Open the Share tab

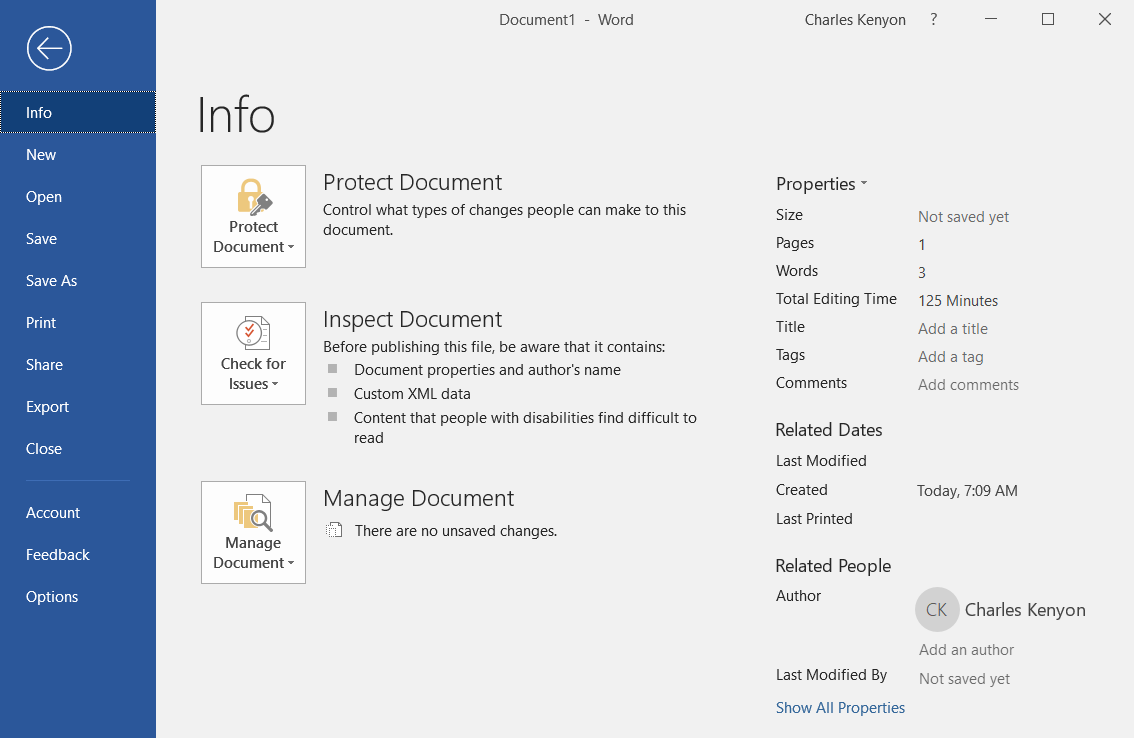tap(78, 364)
